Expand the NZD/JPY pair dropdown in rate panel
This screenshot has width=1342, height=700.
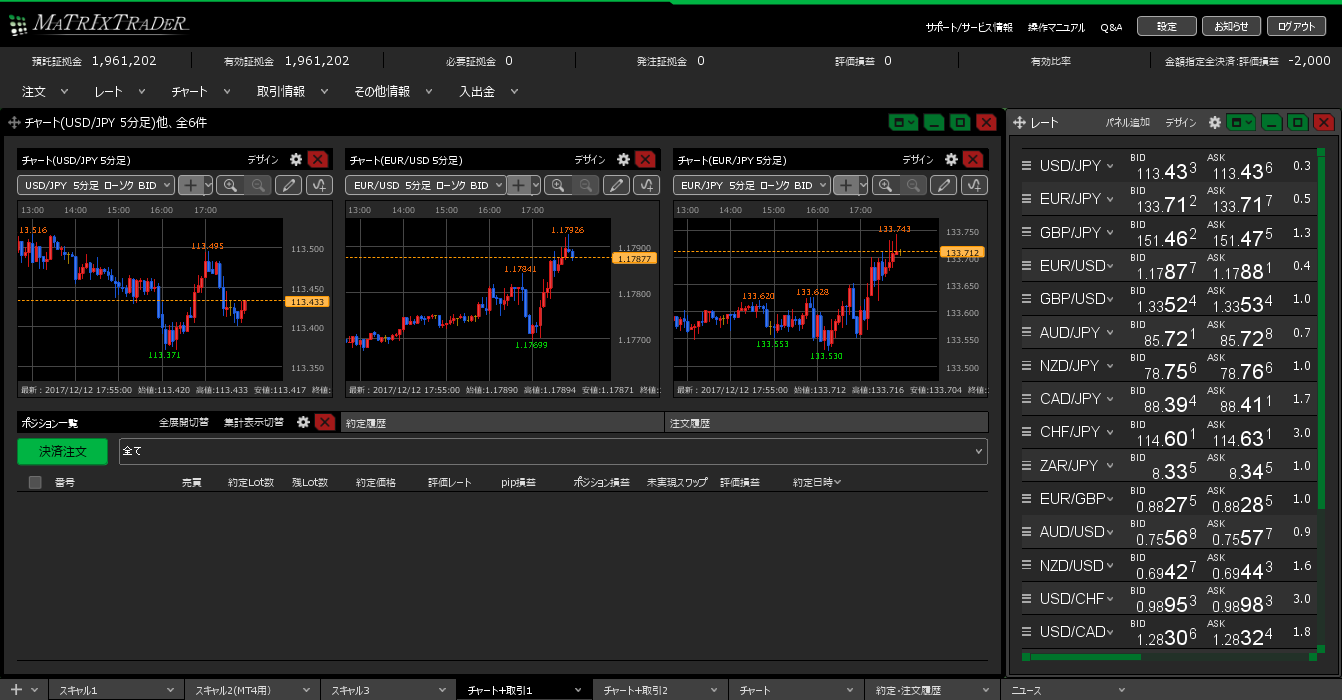1109,367
